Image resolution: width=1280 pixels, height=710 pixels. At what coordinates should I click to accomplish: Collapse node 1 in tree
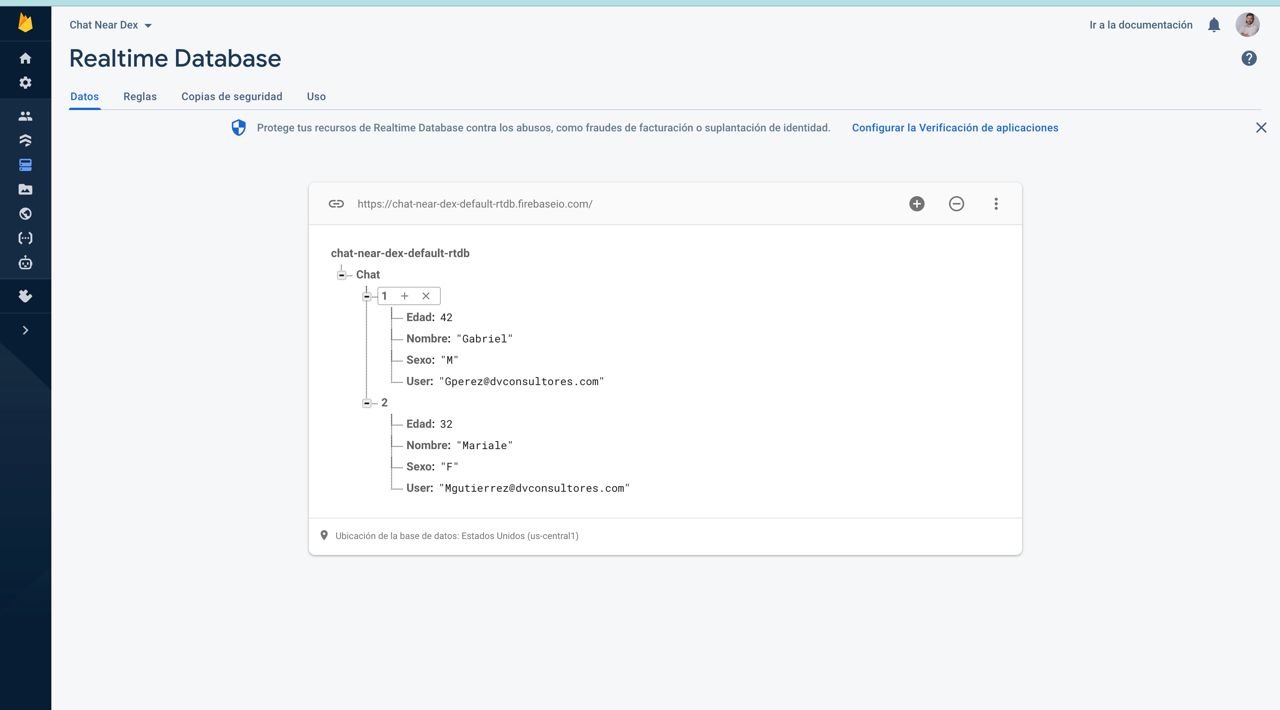(367, 296)
